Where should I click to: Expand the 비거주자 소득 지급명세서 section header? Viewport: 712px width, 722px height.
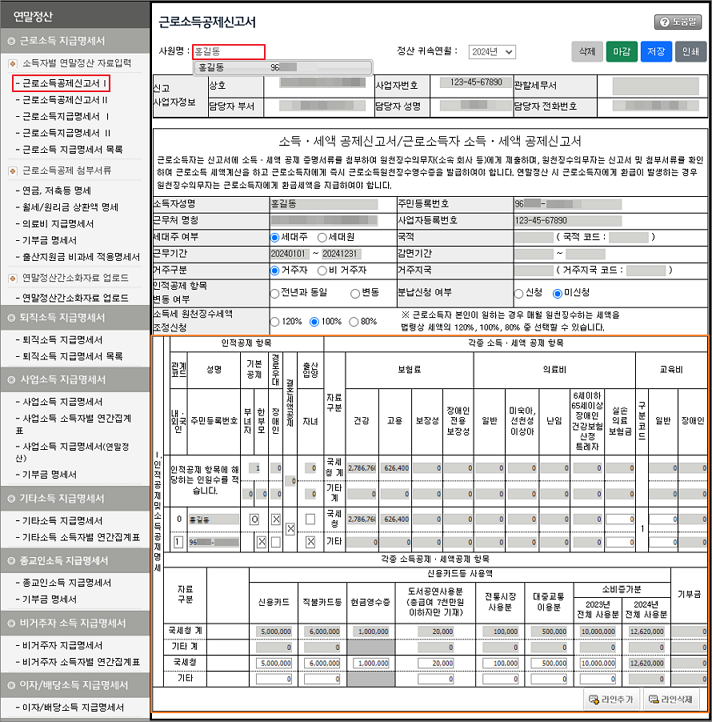pyautogui.click(x=75, y=623)
